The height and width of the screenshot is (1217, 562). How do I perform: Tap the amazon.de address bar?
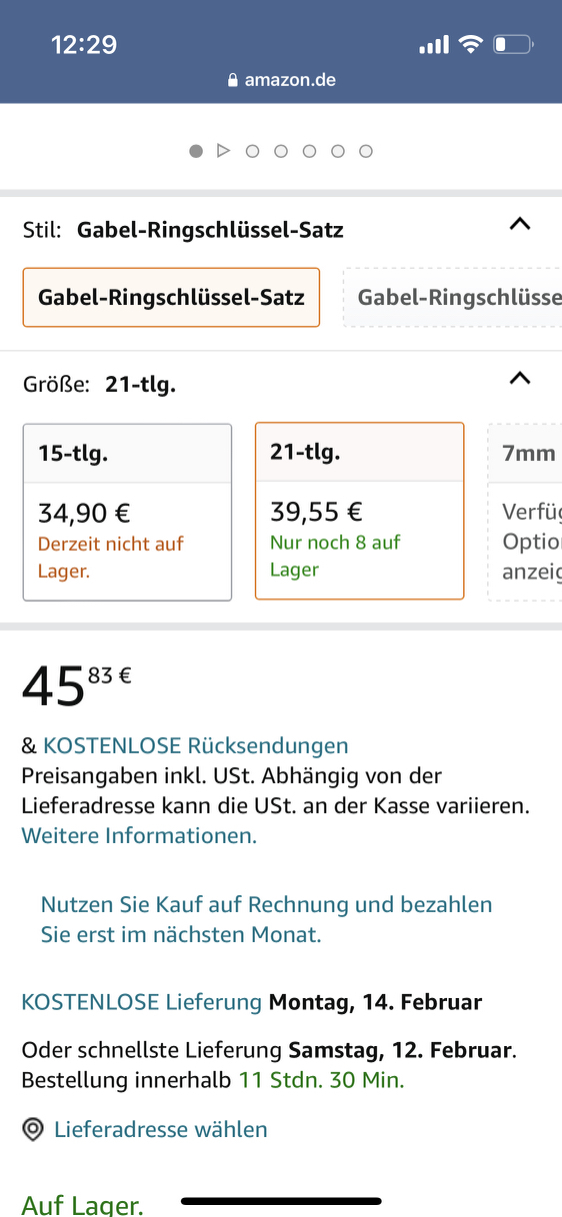281,80
